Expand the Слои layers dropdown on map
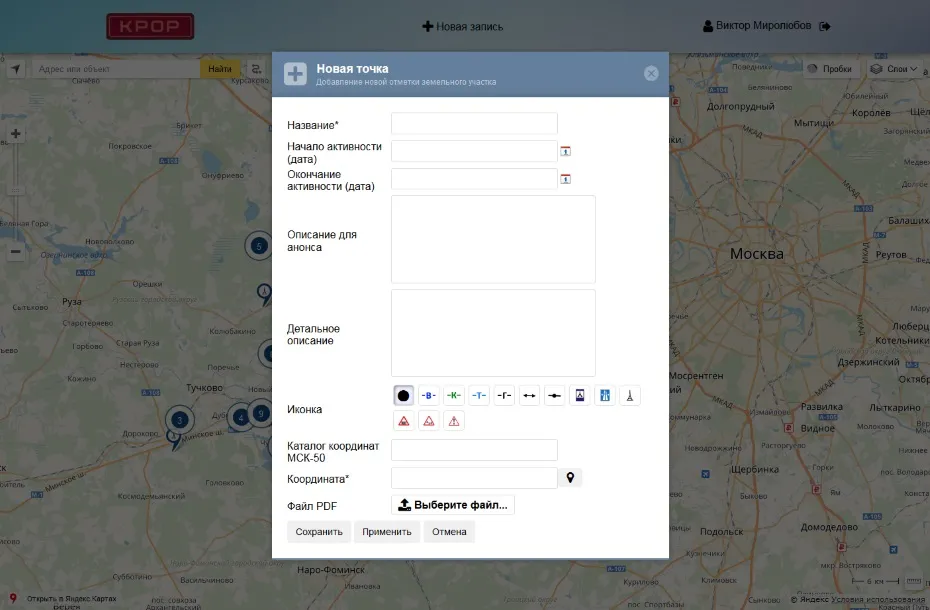 pyautogui.click(x=895, y=69)
